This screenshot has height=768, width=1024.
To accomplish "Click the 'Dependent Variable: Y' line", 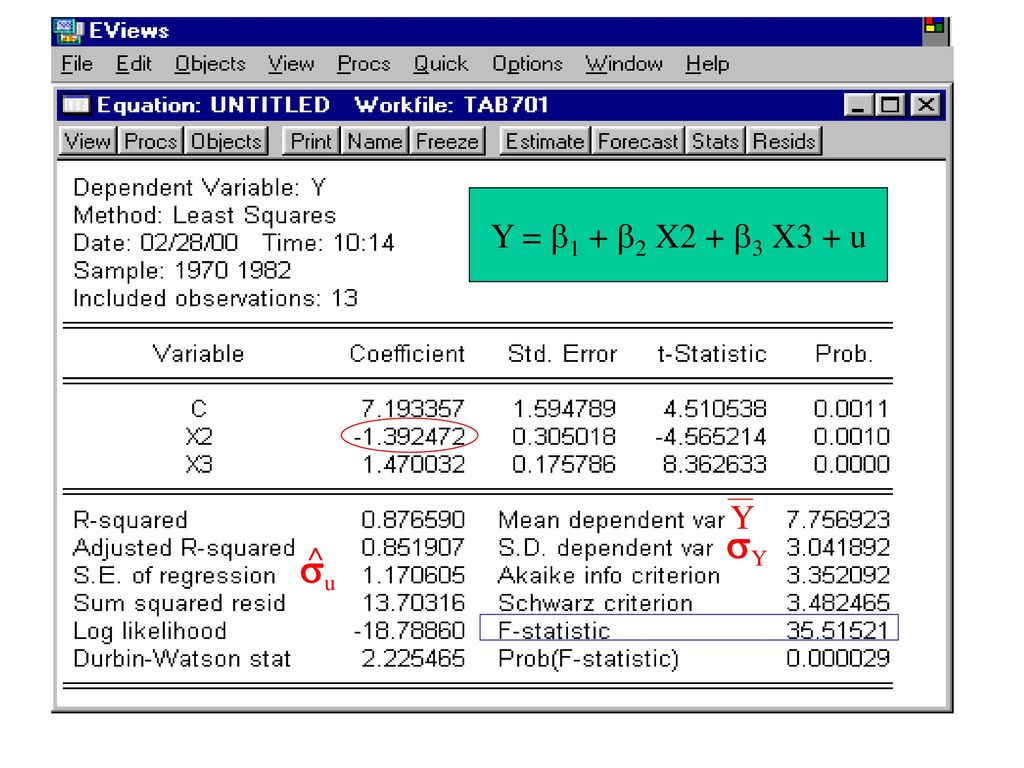I will 199,187.
